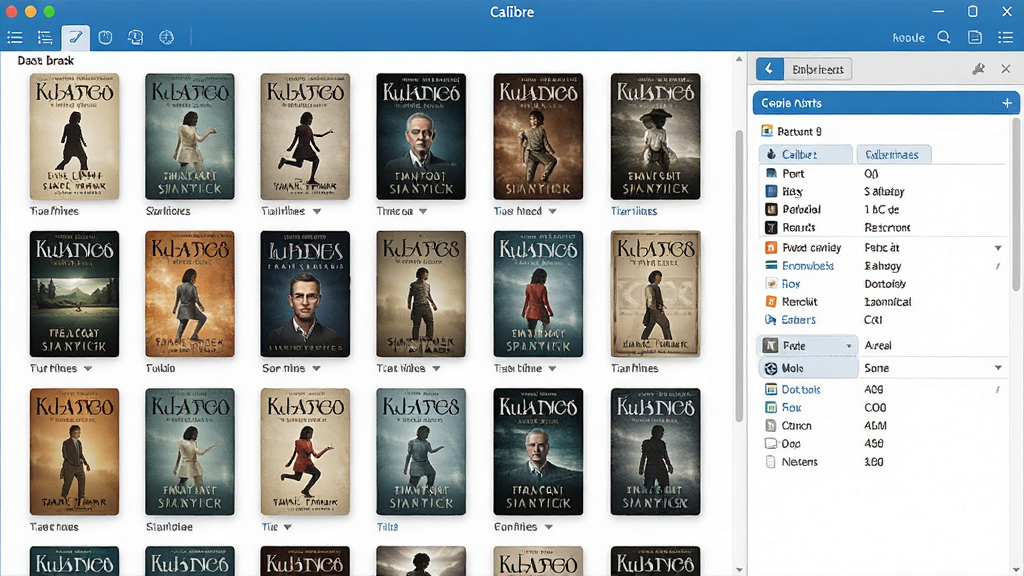The width and height of the screenshot is (1024, 576).
Task: Click the Pafocial row icon
Action: [x=771, y=210]
